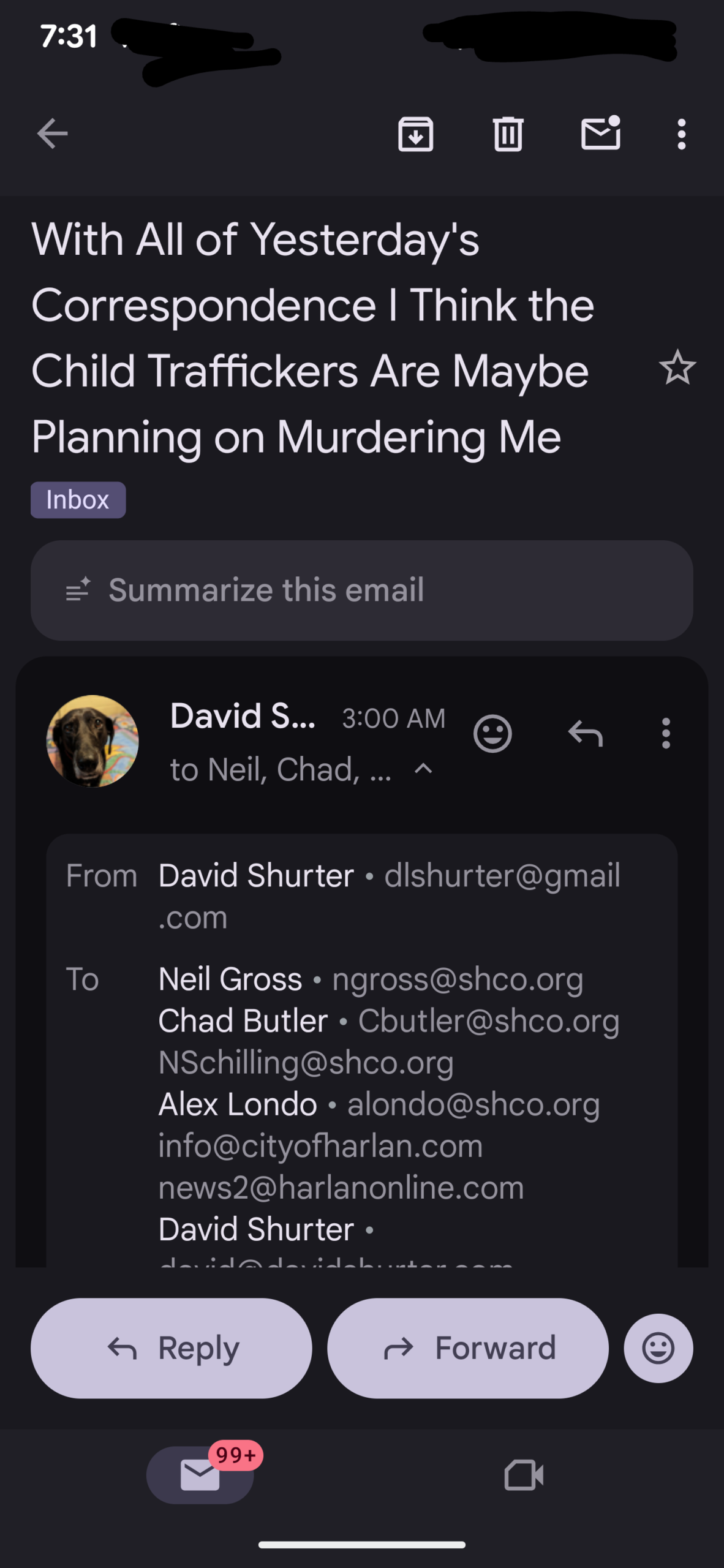The height and width of the screenshot is (1568, 724).
Task: Tap the info@cityofharlan.com recipient address
Action: 320,1145
